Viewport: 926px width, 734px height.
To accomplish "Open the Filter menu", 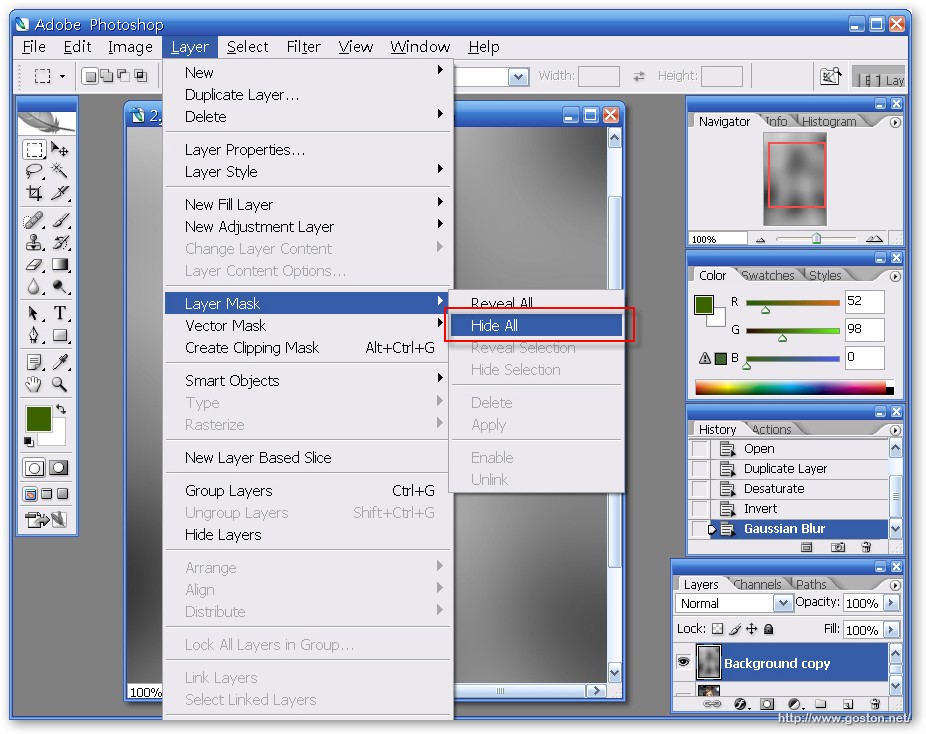I will click(x=304, y=47).
